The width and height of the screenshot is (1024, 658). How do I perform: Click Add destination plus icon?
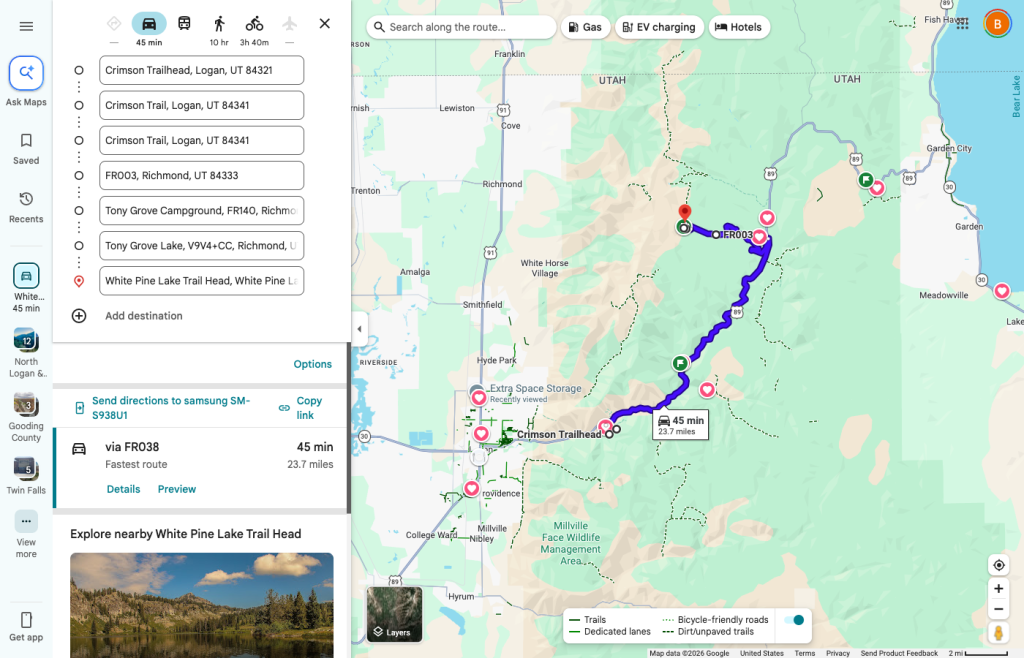pos(79,316)
